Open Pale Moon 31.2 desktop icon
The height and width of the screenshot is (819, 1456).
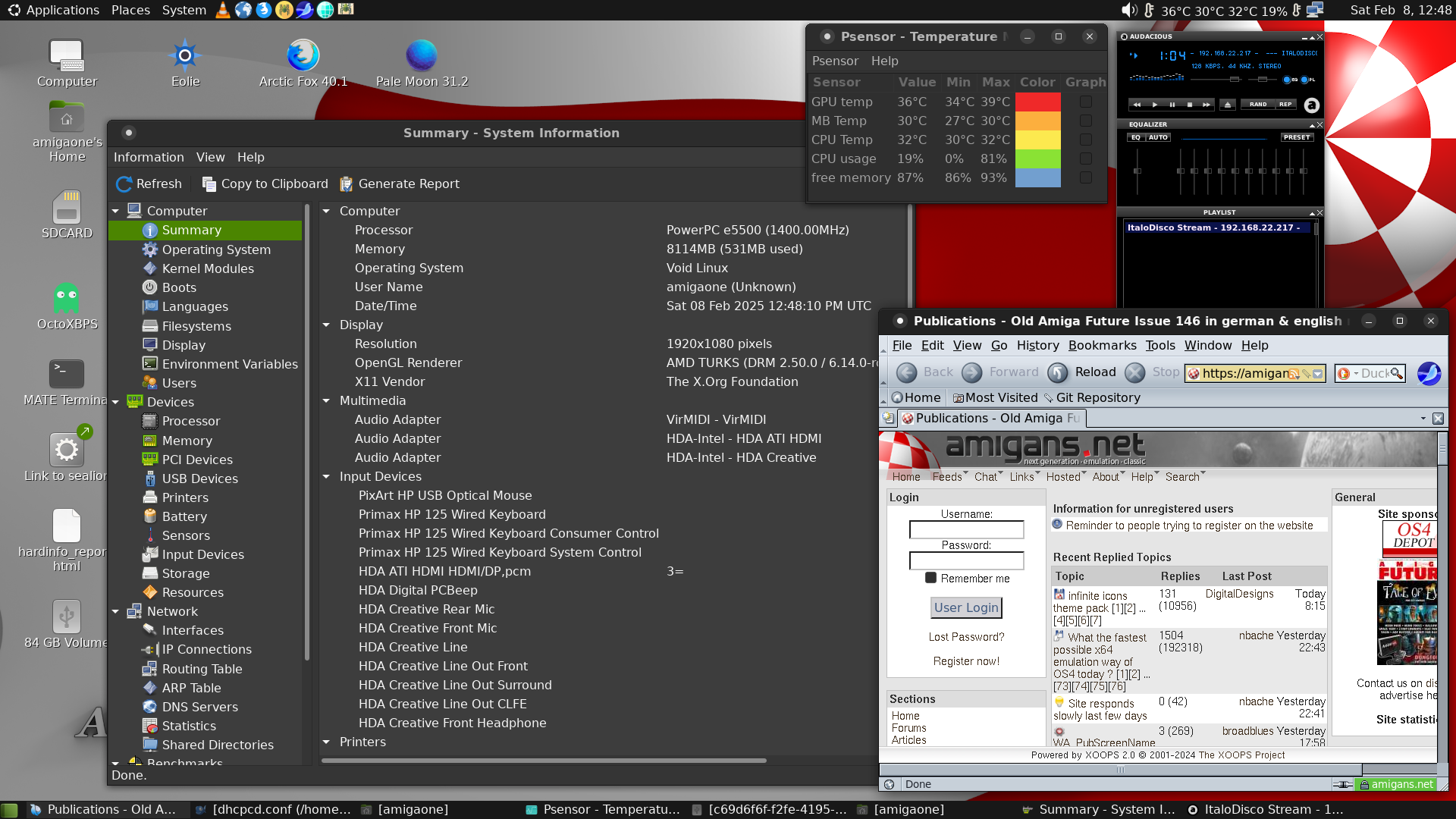[422, 62]
